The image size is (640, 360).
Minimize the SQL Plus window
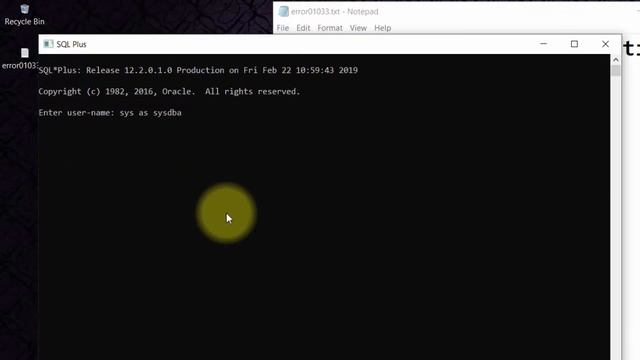coord(543,44)
